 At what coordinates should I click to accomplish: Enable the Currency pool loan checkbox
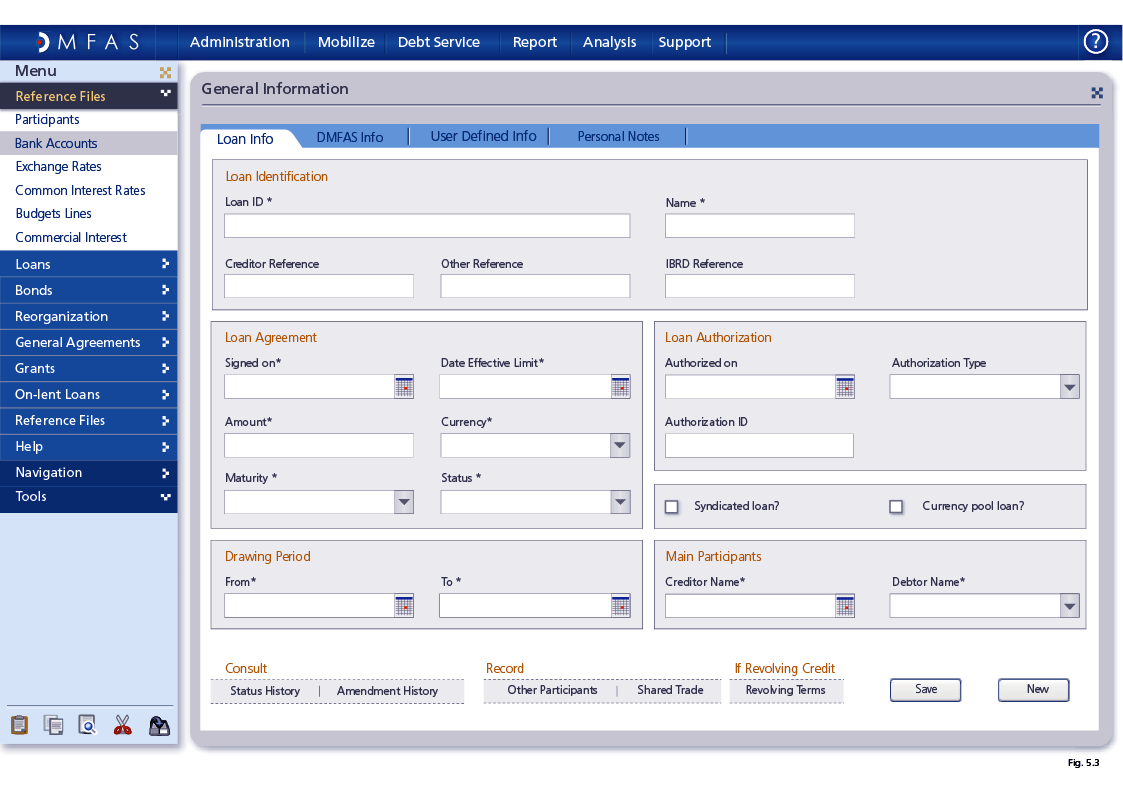(896, 507)
